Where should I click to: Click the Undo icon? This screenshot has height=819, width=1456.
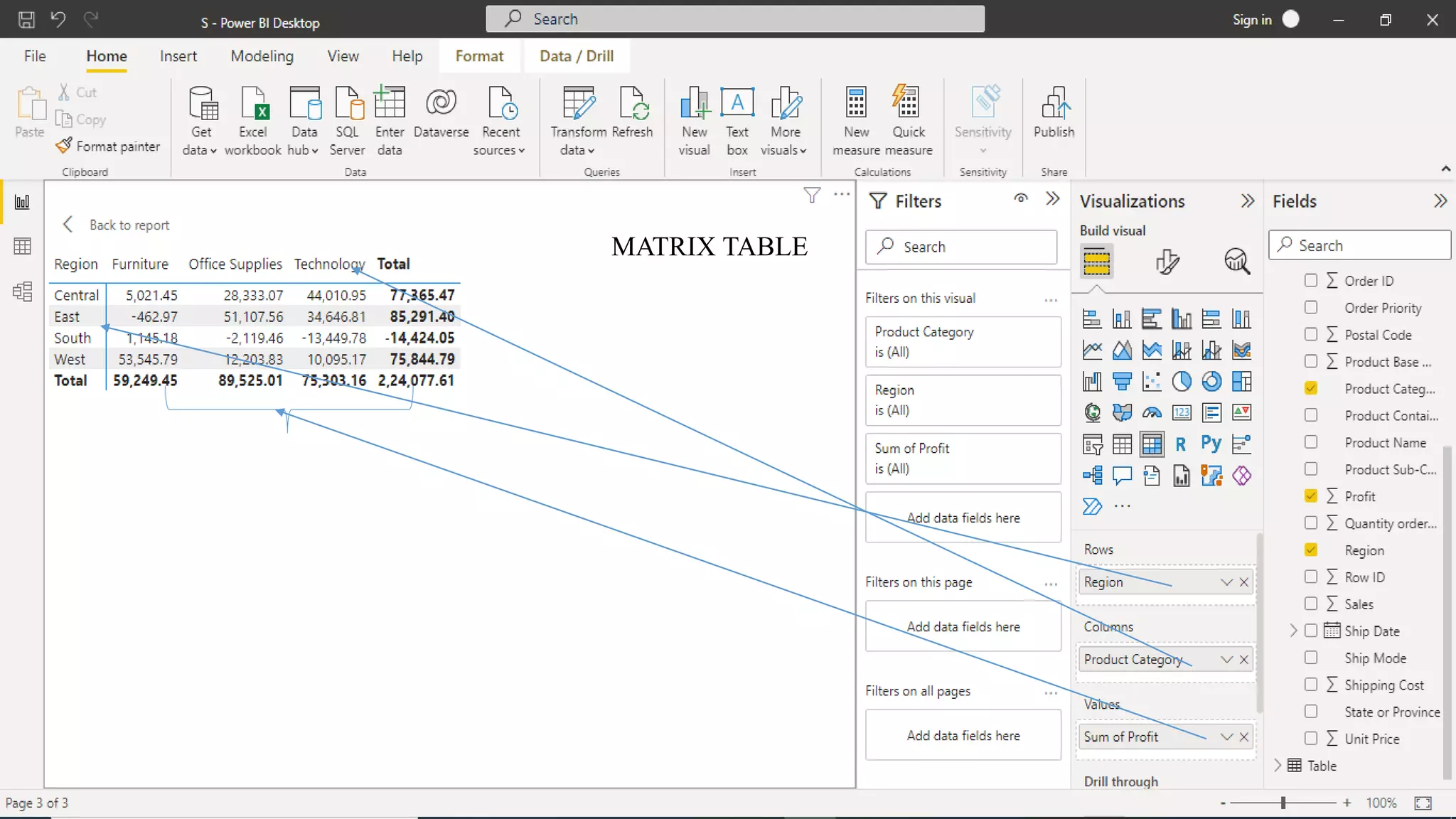(58, 19)
